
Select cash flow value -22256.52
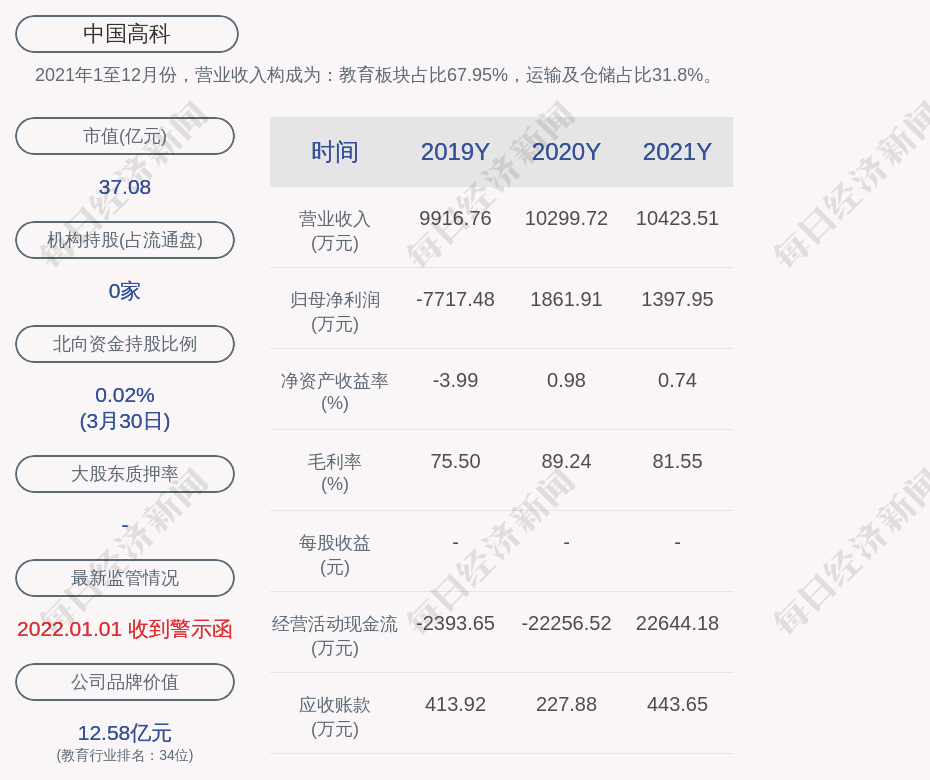click(x=566, y=623)
